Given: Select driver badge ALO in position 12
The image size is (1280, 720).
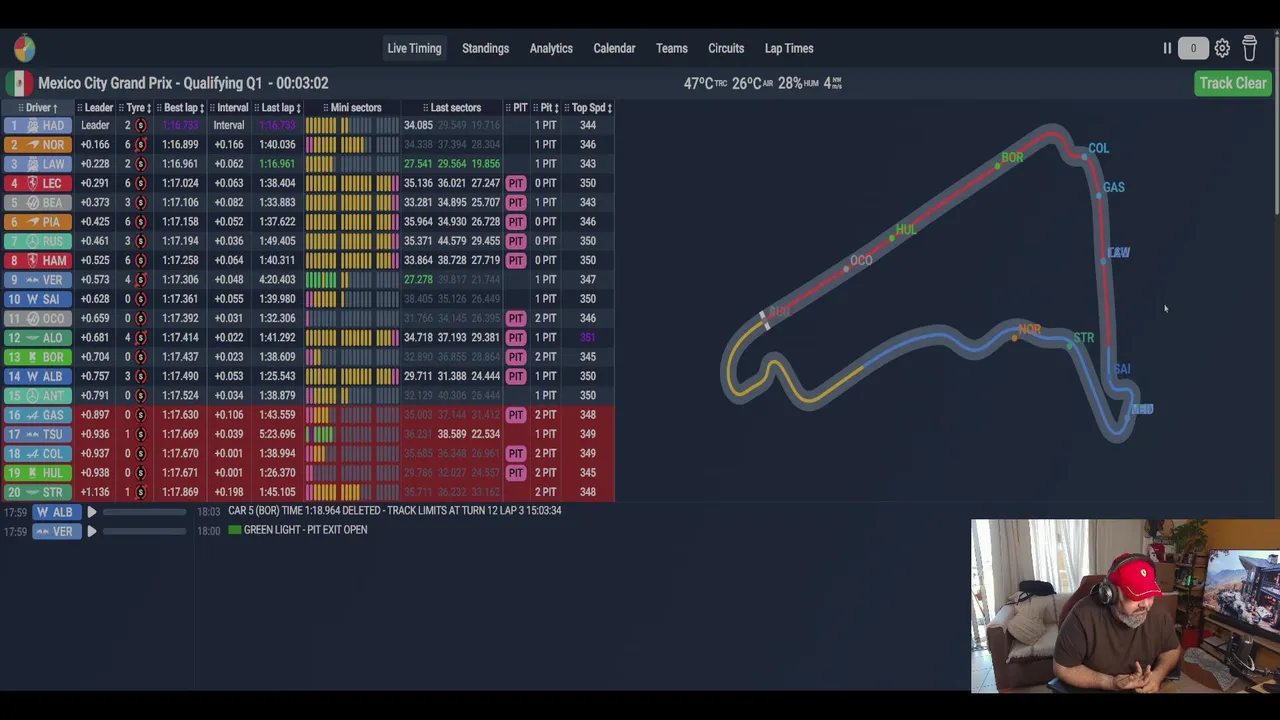Looking at the screenshot, I should pos(36,338).
